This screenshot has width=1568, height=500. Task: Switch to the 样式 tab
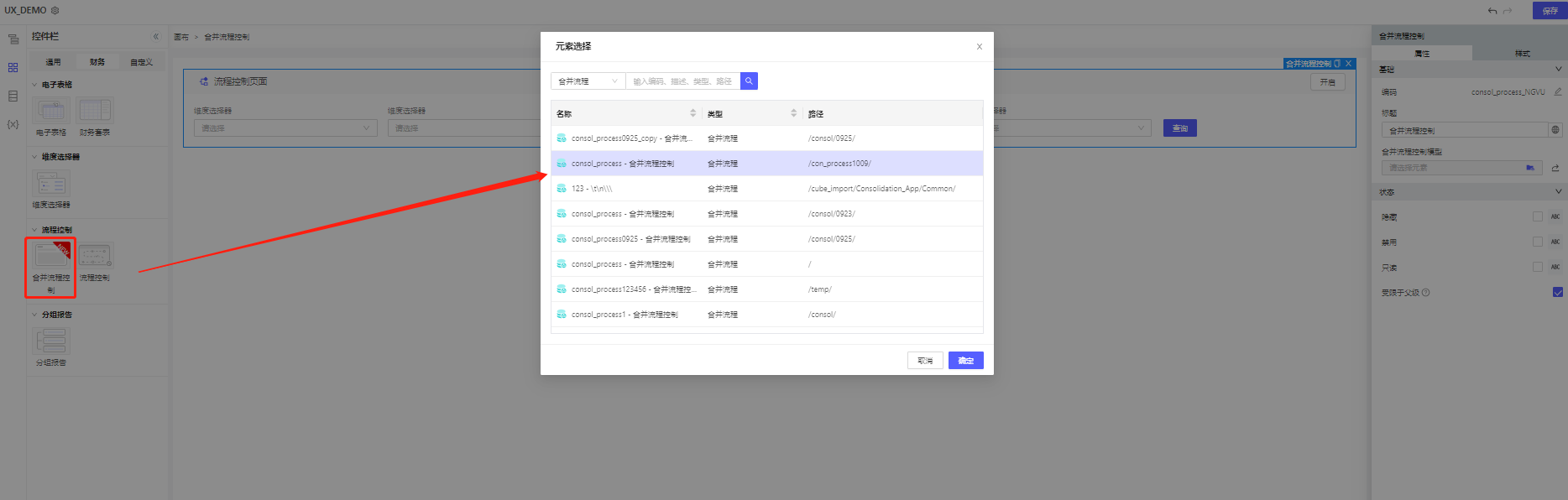click(1522, 54)
